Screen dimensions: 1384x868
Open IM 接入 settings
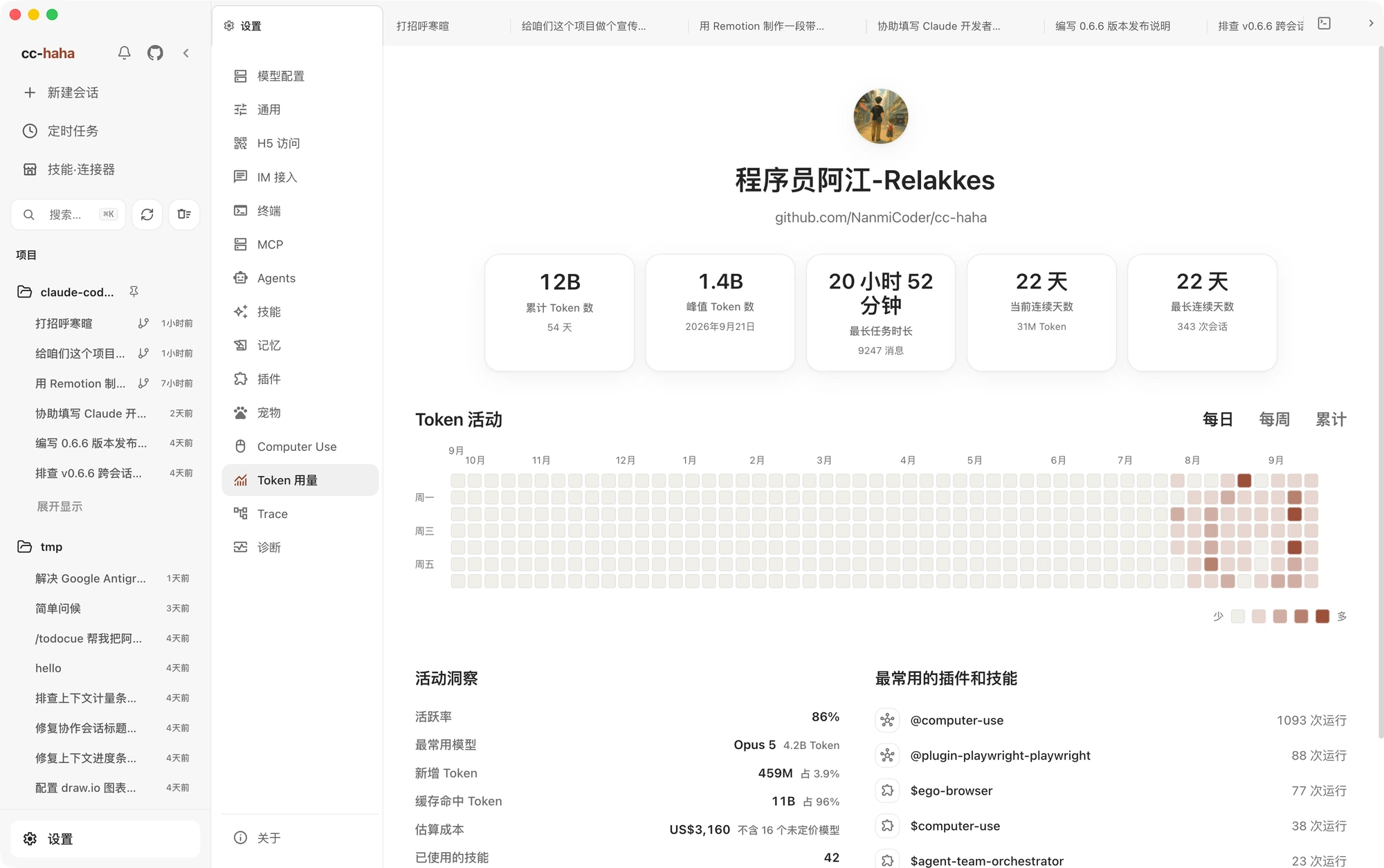[x=300, y=177]
